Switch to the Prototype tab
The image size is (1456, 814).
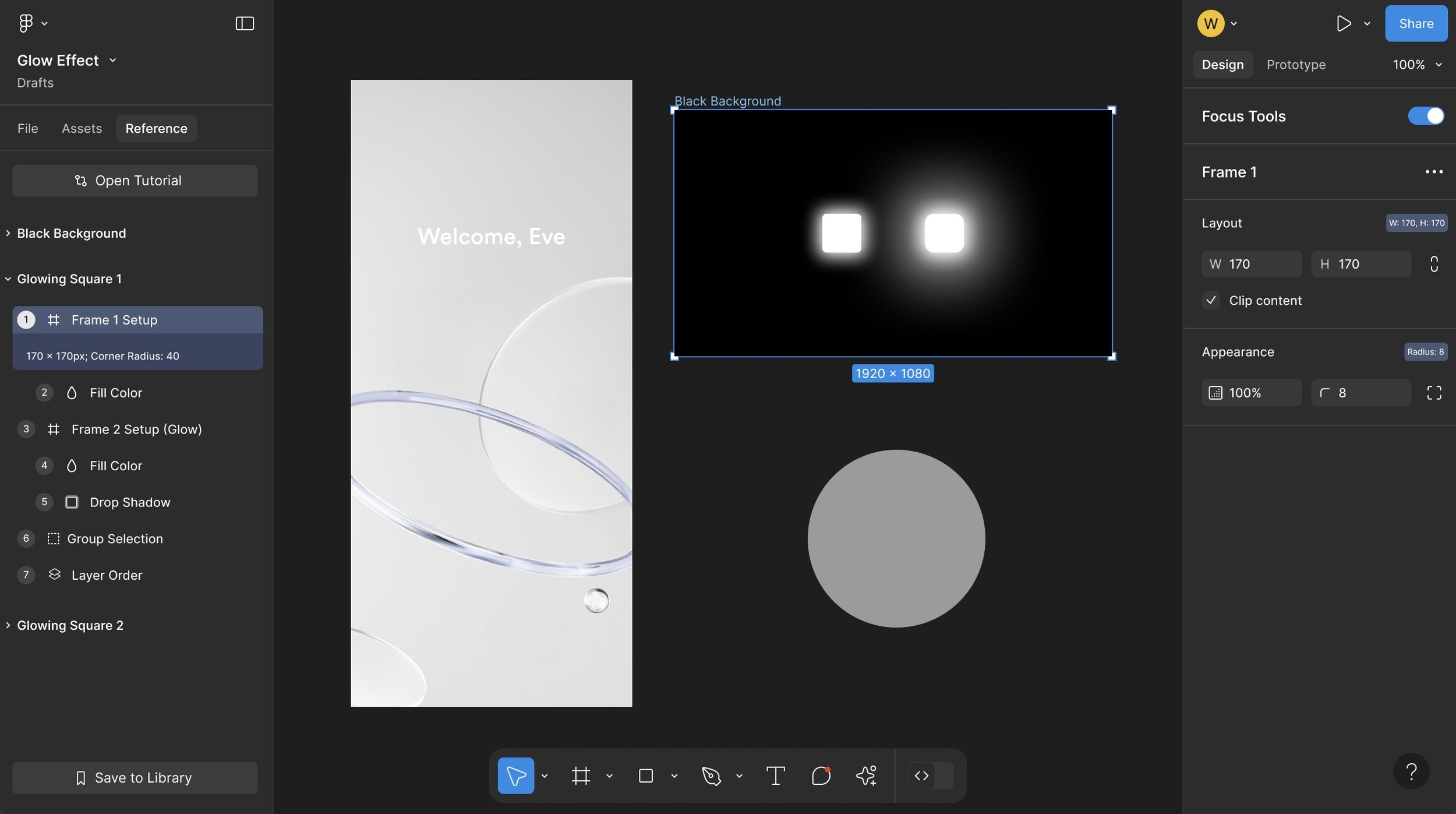pos(1296,65)
